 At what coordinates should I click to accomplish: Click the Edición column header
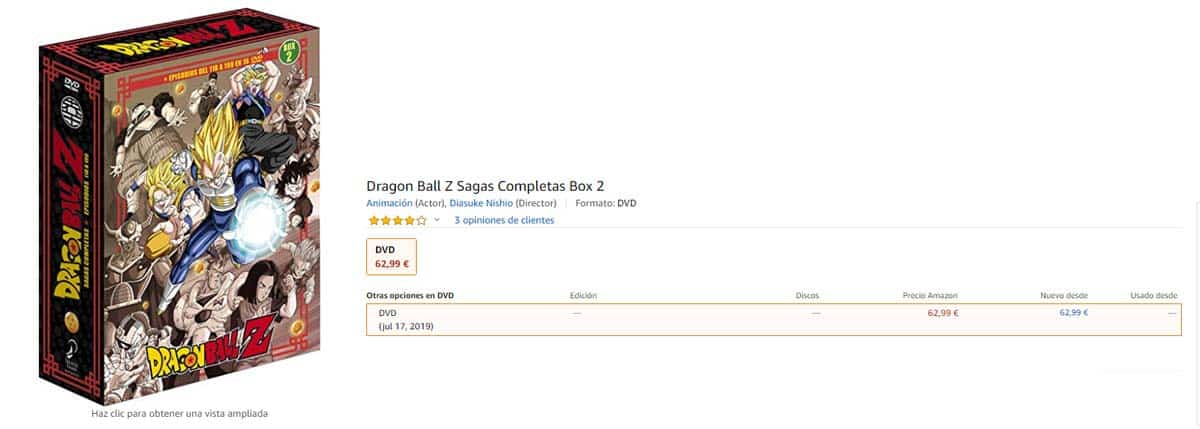583,296
